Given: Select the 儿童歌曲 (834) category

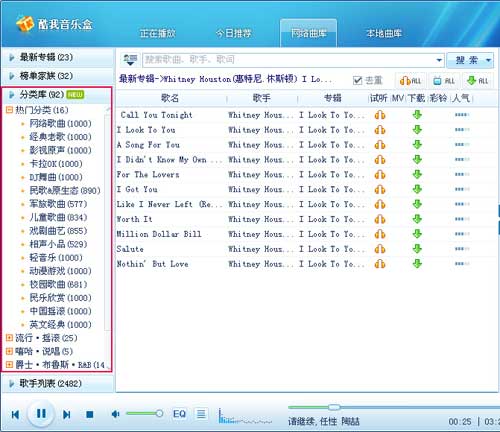Looking at the screenshot, I should point(58,218).
